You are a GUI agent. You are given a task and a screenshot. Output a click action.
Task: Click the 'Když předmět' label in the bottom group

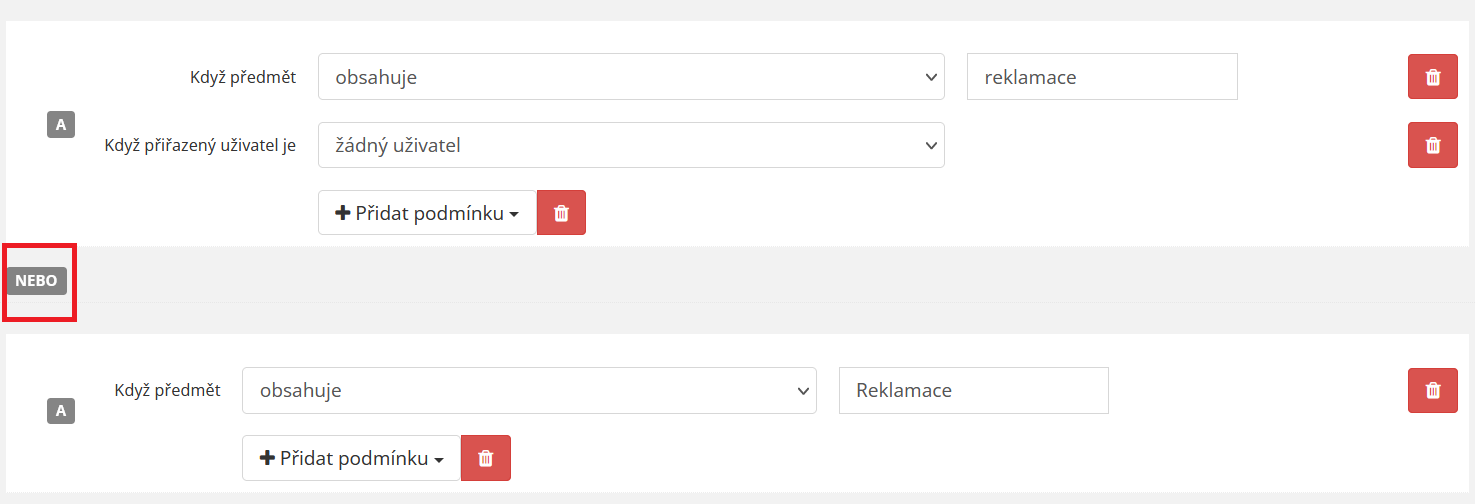point(168,390)
